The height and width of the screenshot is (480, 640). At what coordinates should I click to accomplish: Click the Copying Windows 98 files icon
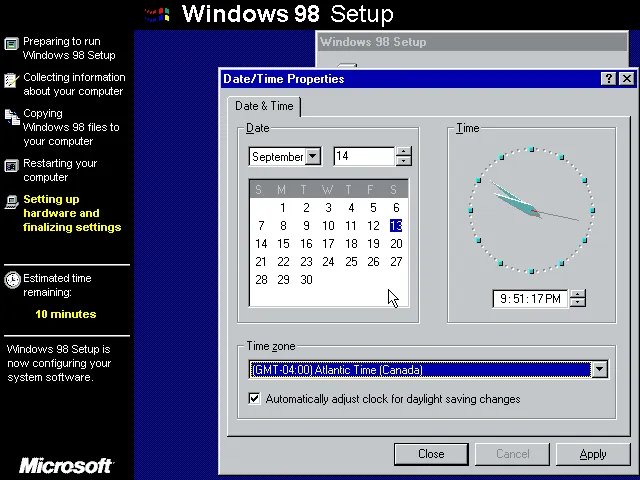coord(12,117)
